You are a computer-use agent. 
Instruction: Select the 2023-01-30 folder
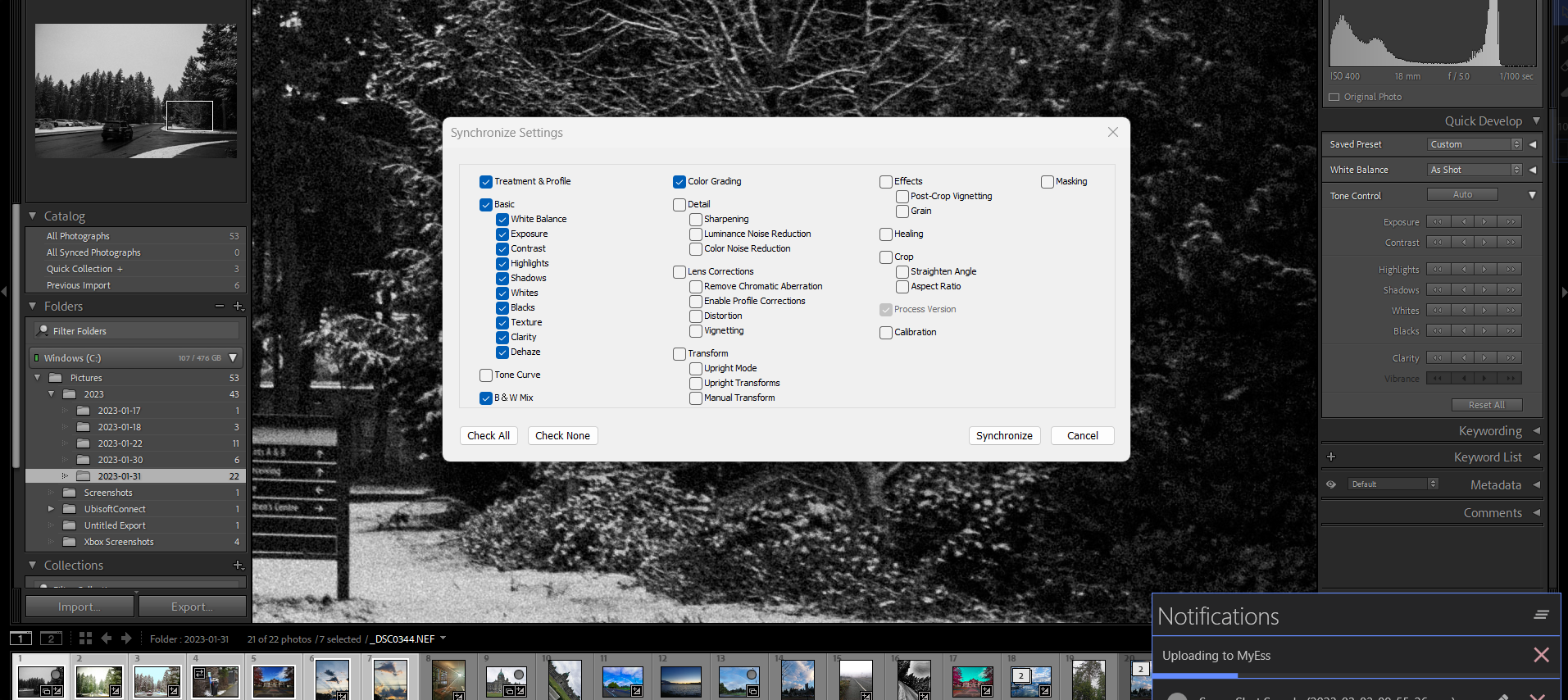(120, 460)
